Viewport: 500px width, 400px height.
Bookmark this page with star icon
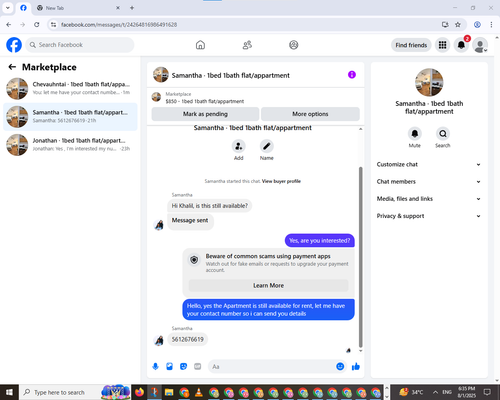(458, 25)
